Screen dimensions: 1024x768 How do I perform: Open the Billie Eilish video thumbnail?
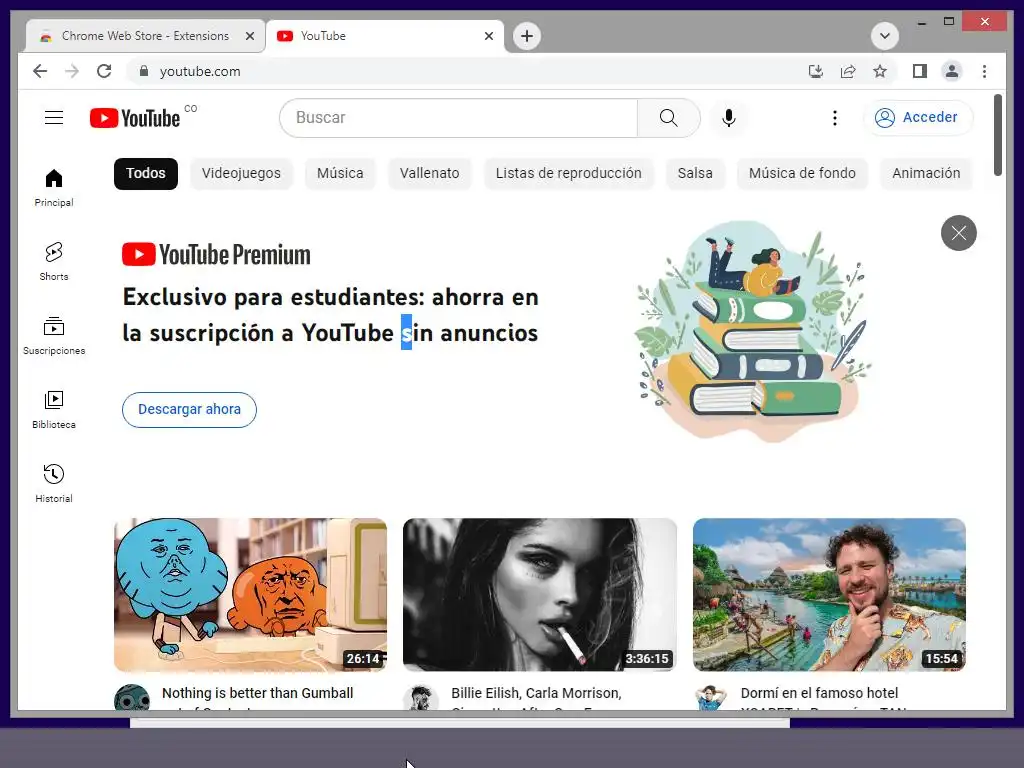(x=540, y=594)
